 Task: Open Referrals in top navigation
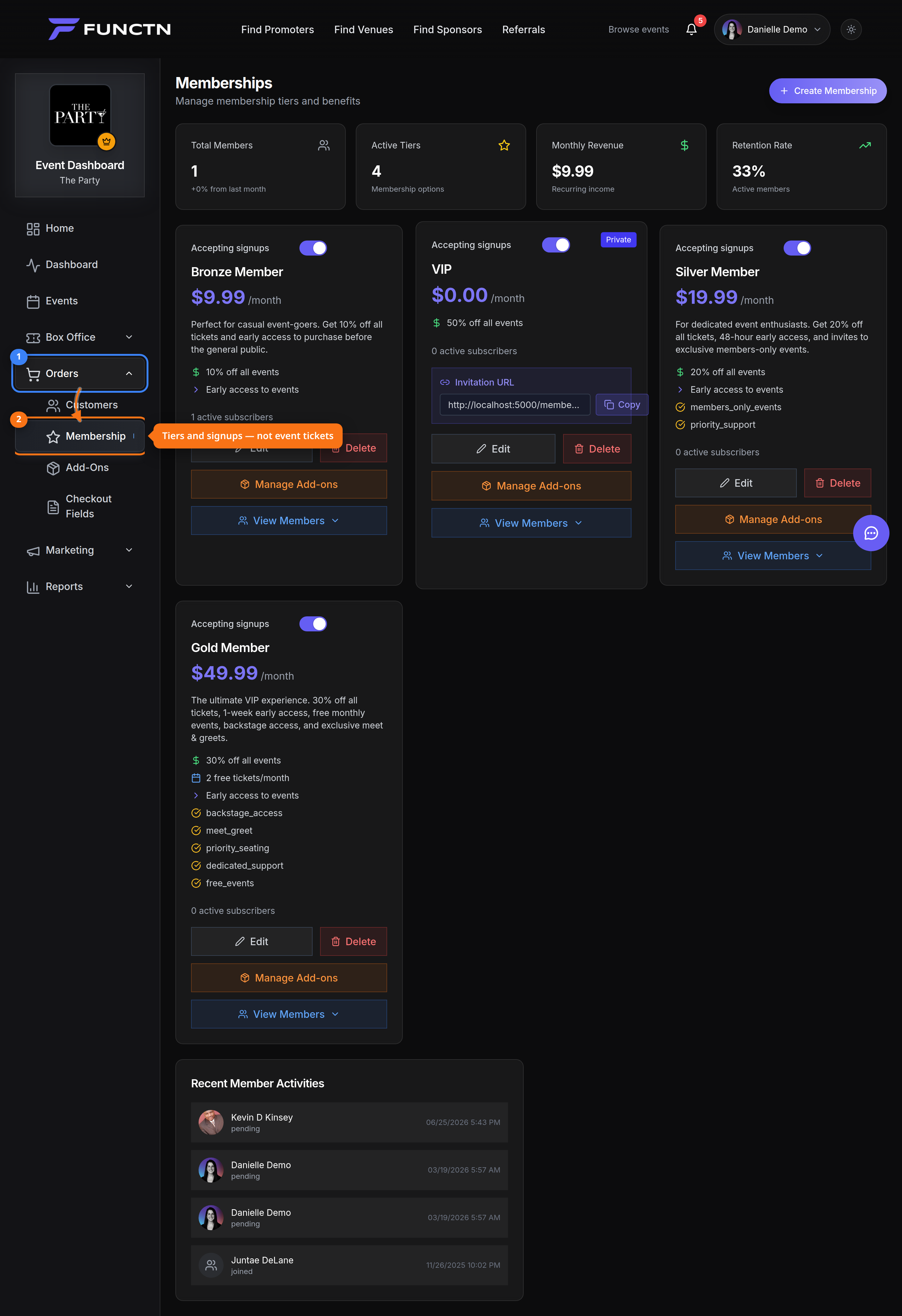(x=523, y=29)
